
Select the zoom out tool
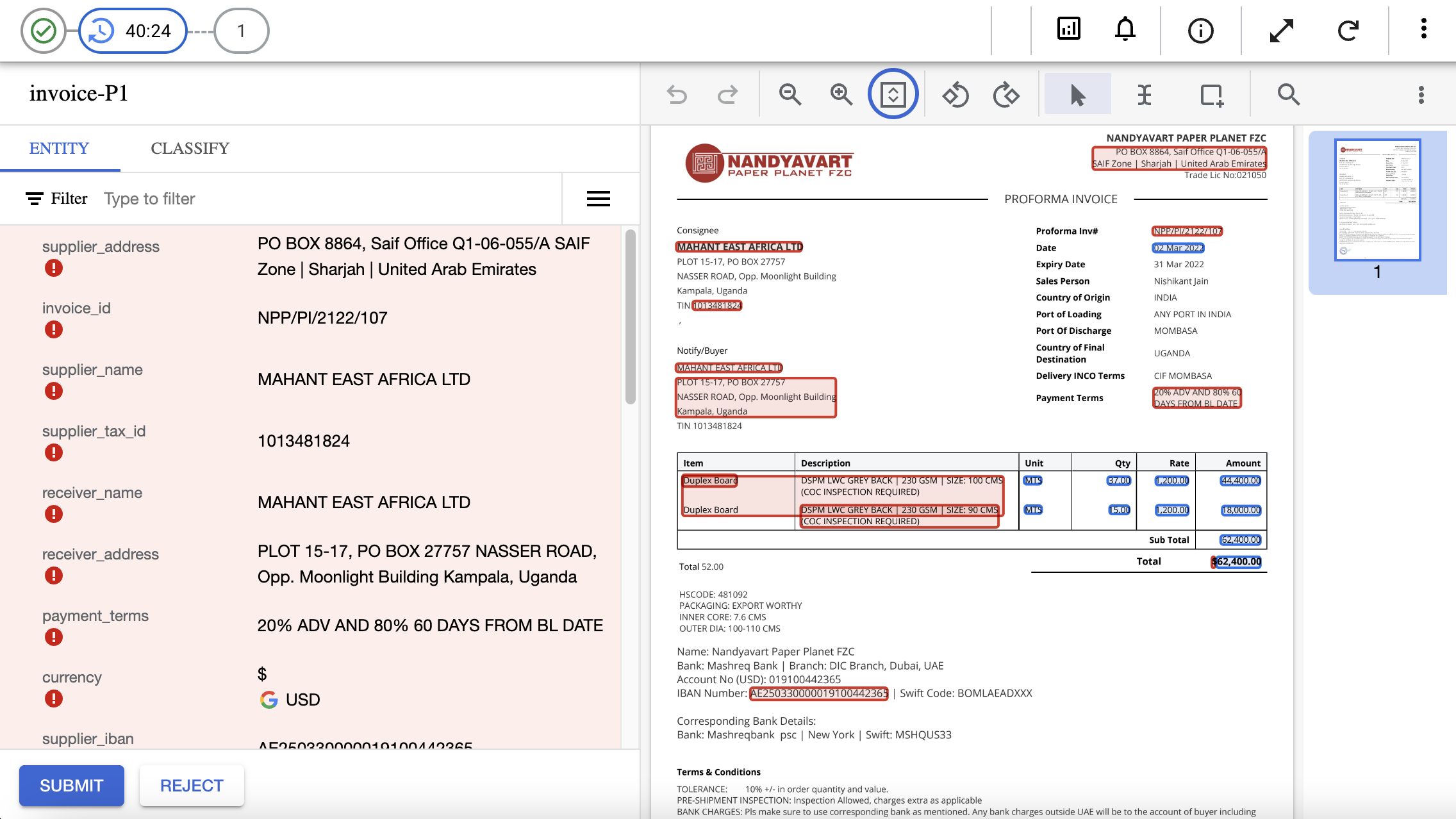coord(790,94)
